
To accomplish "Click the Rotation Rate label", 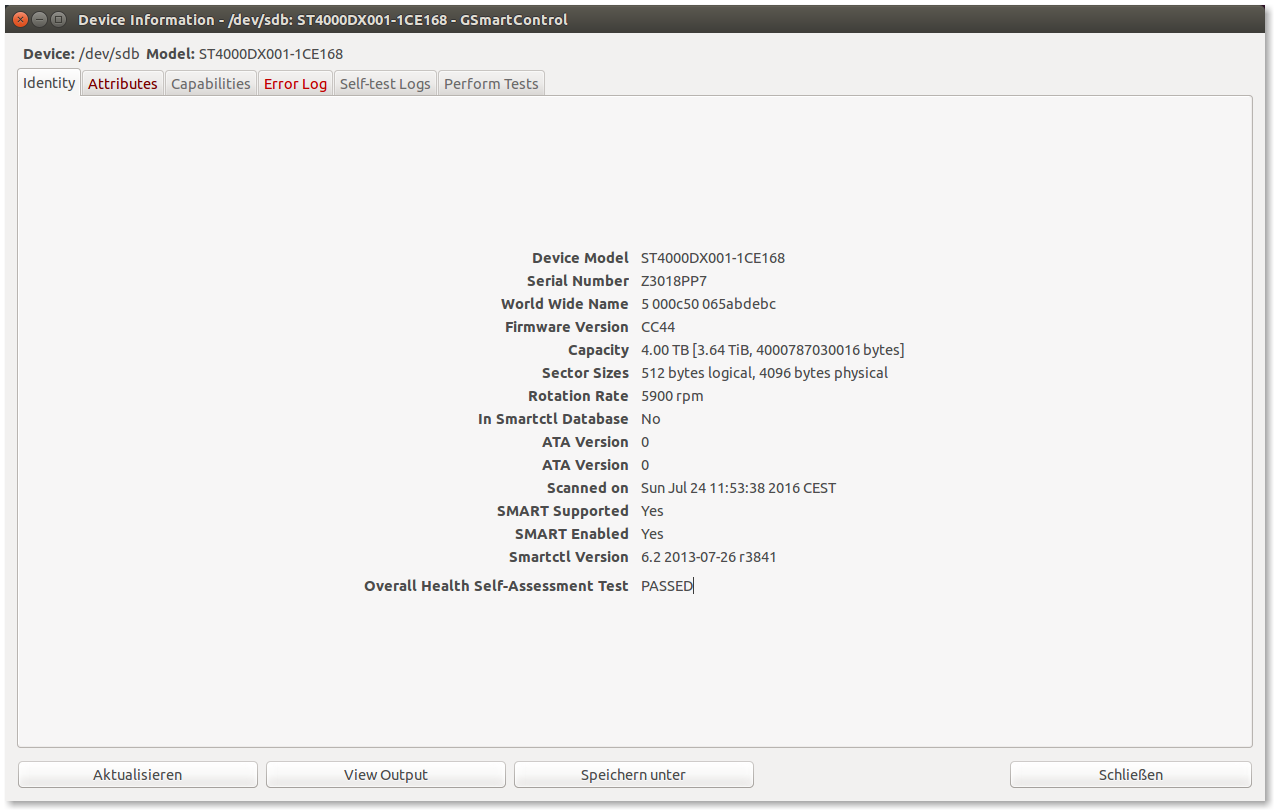I will pyautogui.click(x=578, y=396).
